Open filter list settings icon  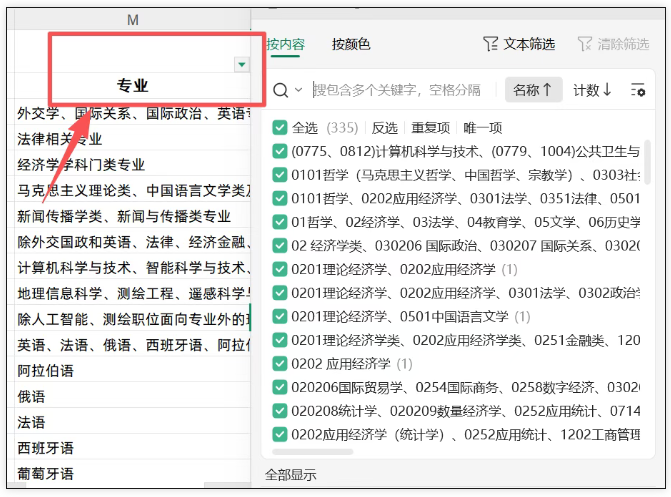pos(637,90)
